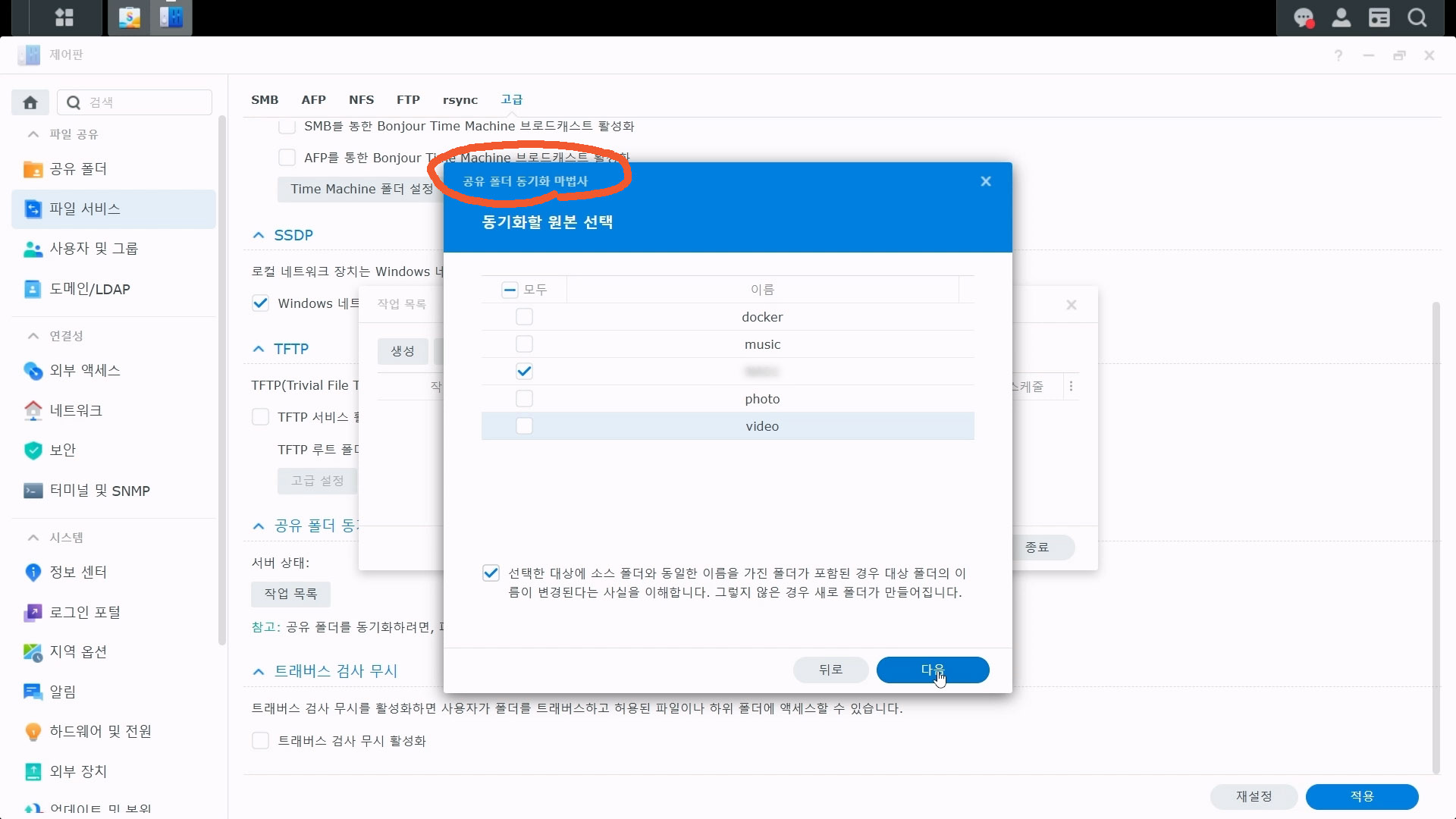The image size is (1456, 819).
Task: Switch to the rsync tab
Action: (460, 100)
